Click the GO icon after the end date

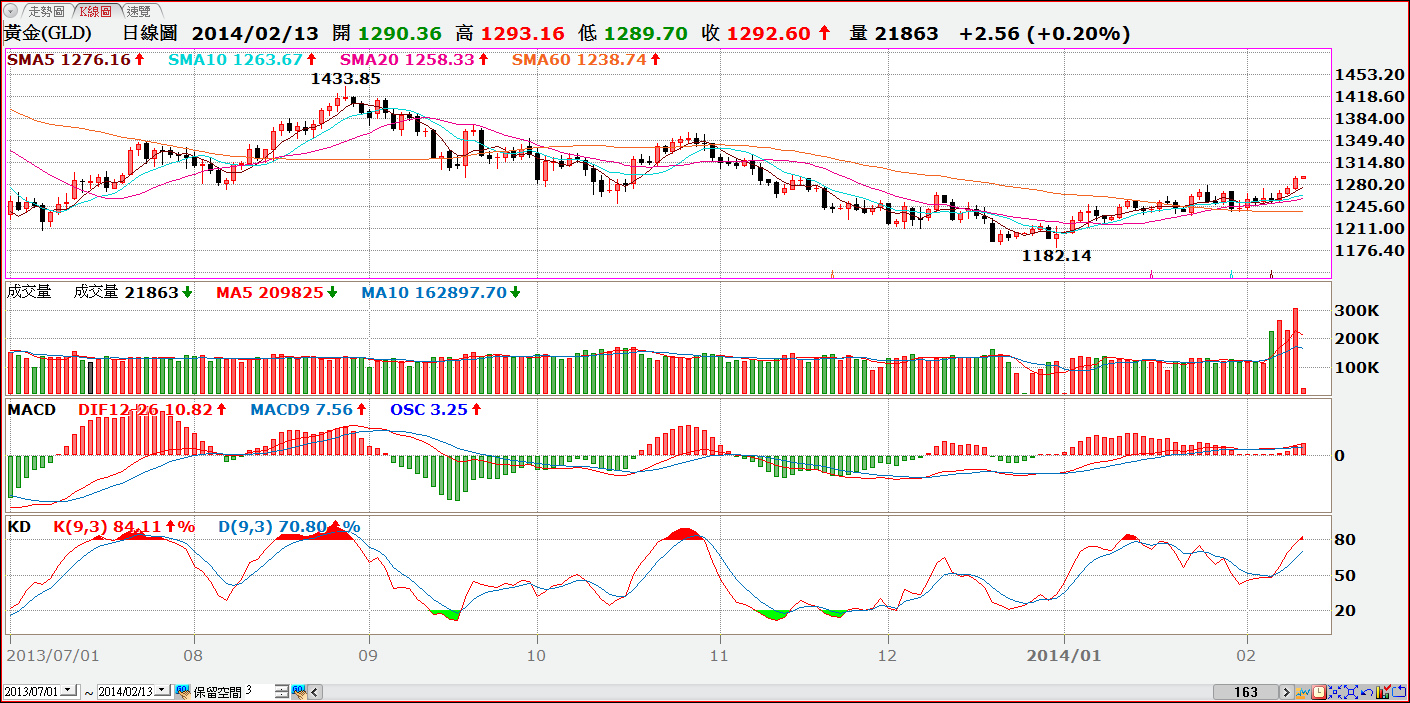point(183,691)
